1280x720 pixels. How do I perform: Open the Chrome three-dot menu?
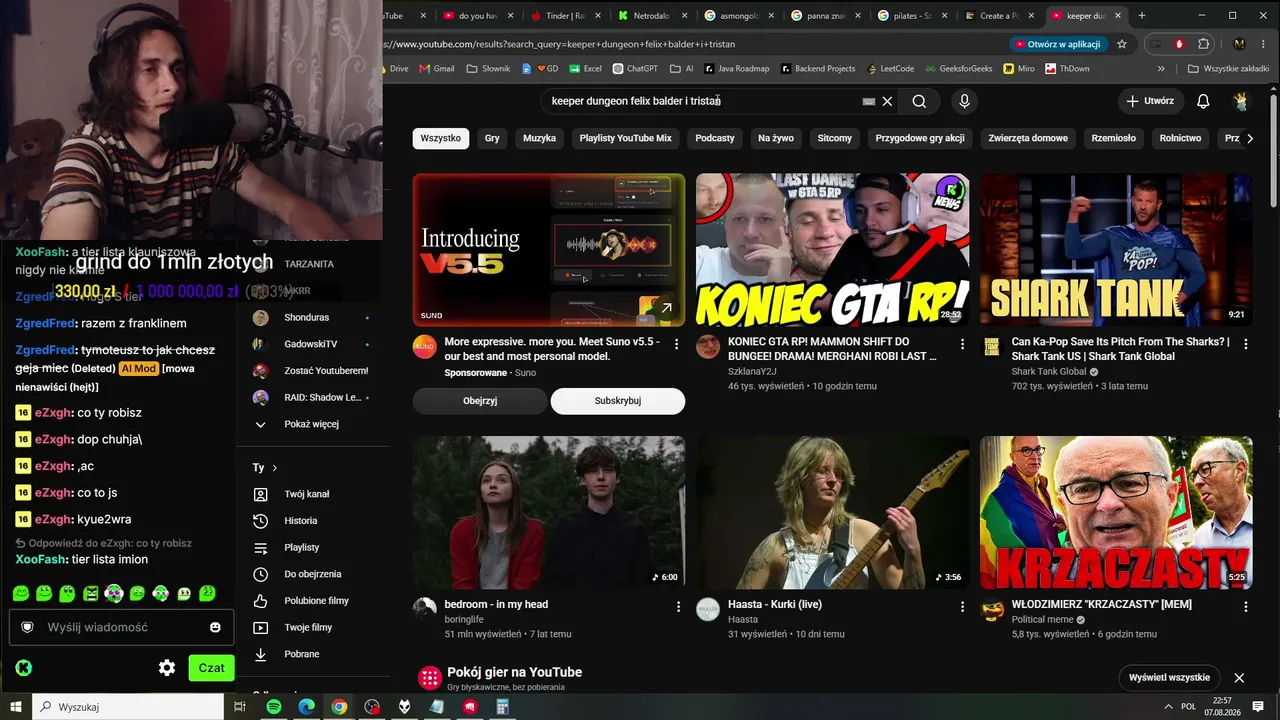coord(1262,44)
